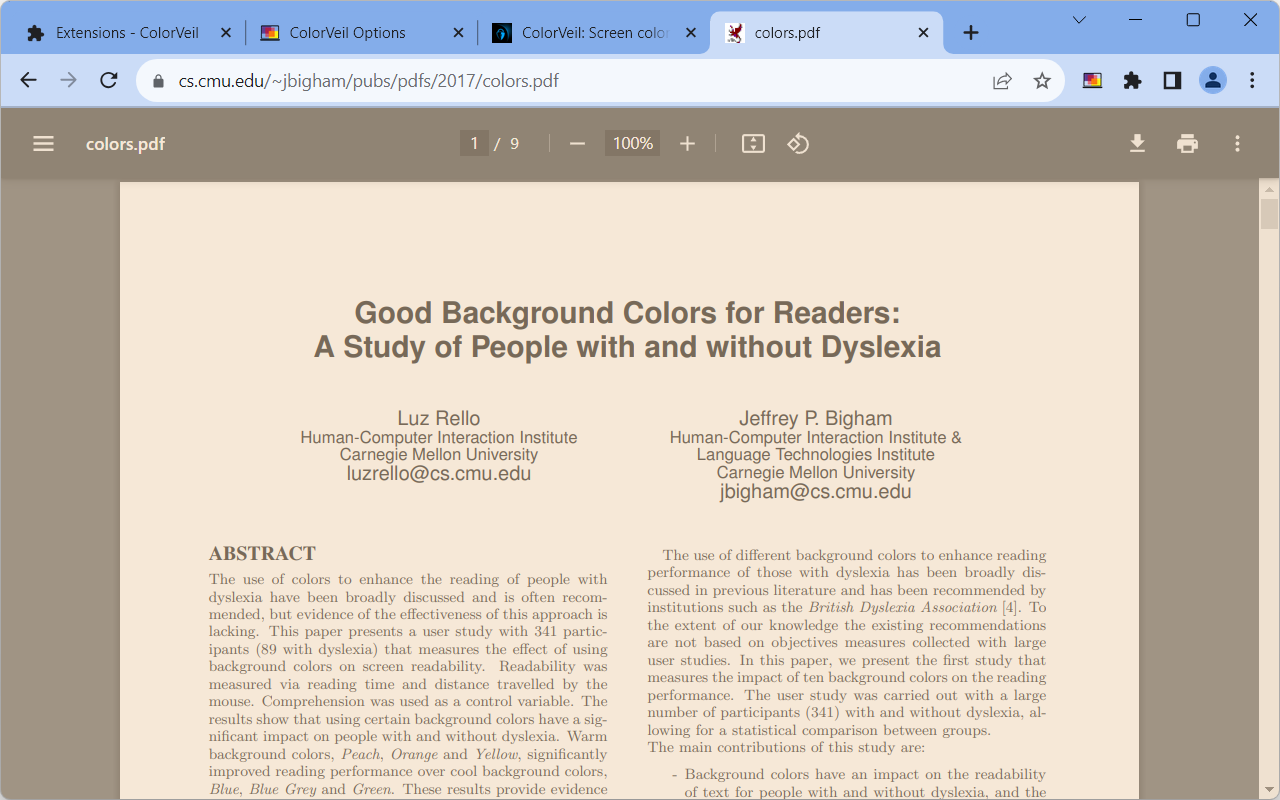Bookmark this page with the star

tap(1042, 81)
